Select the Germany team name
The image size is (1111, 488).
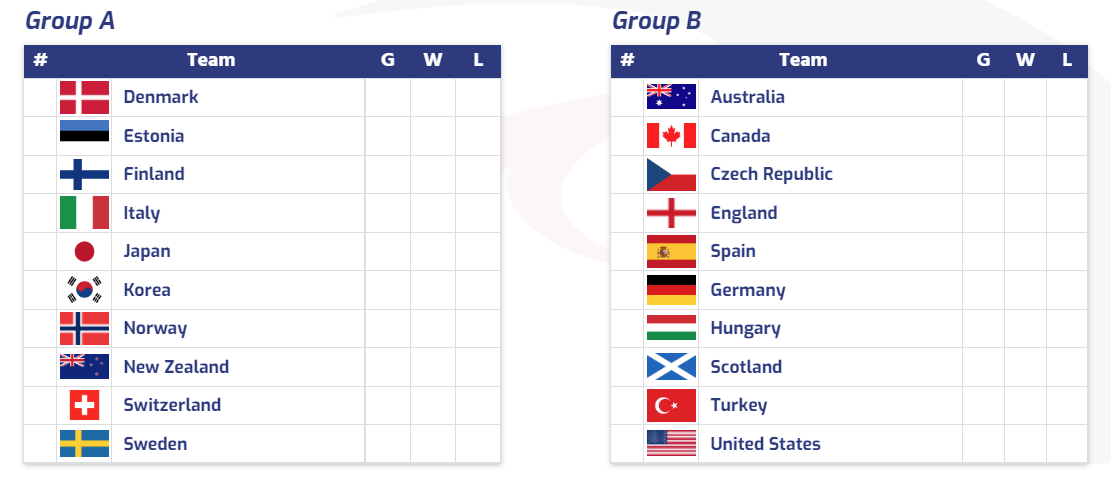click(x=748, y=290)
